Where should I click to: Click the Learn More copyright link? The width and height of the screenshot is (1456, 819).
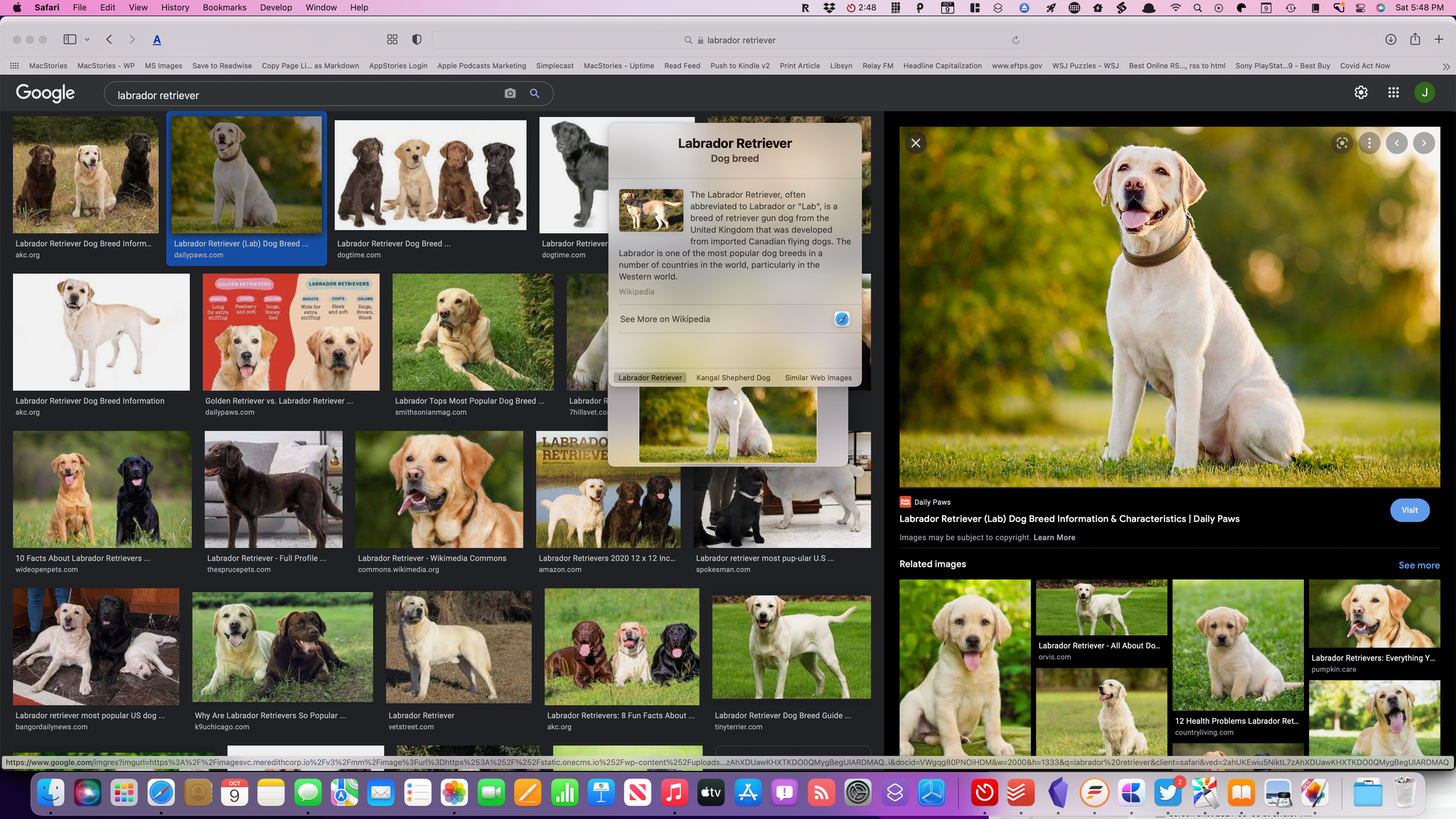[x=1054, y=537]
